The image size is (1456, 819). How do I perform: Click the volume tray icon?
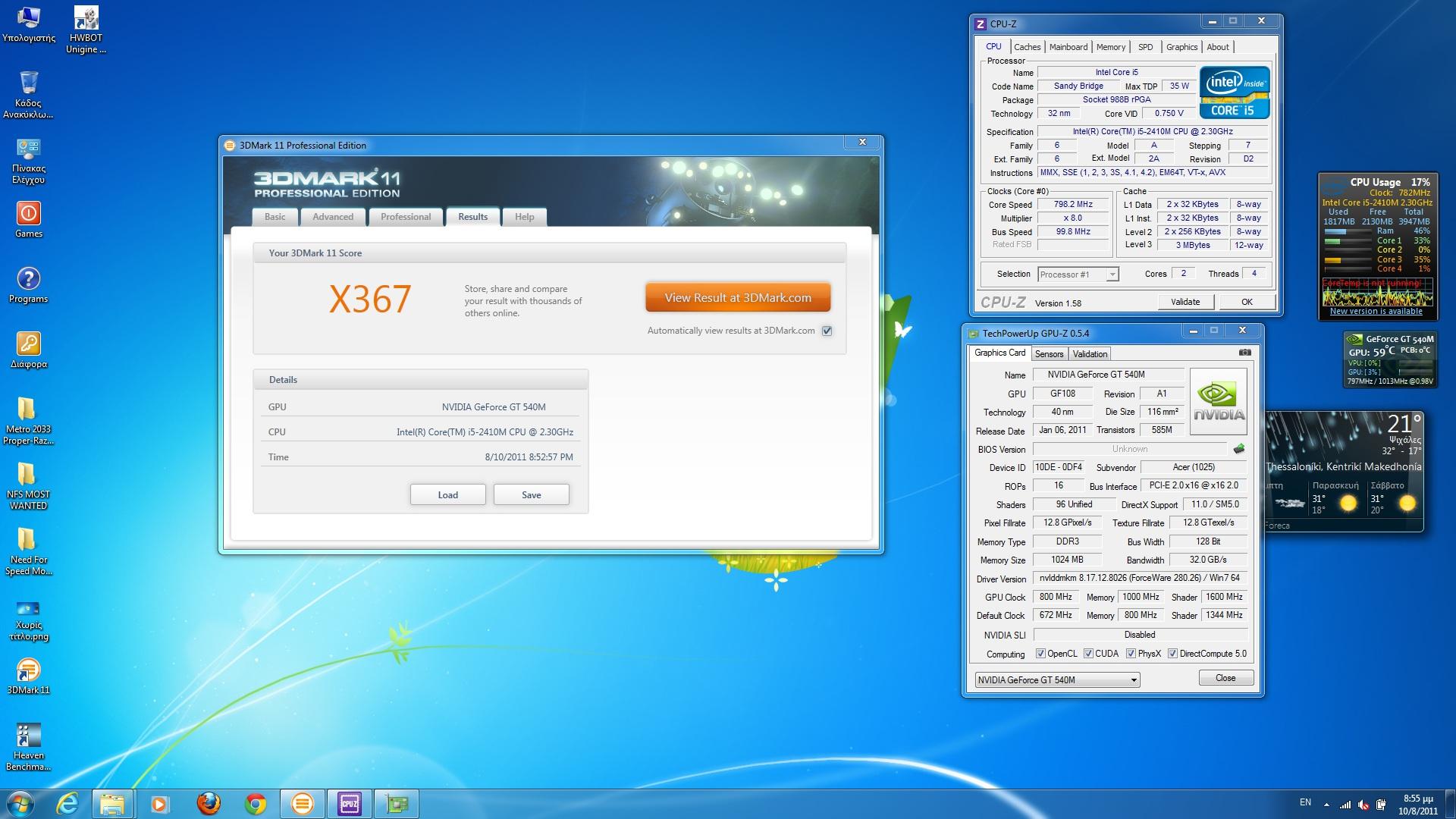coord(1363,805)
